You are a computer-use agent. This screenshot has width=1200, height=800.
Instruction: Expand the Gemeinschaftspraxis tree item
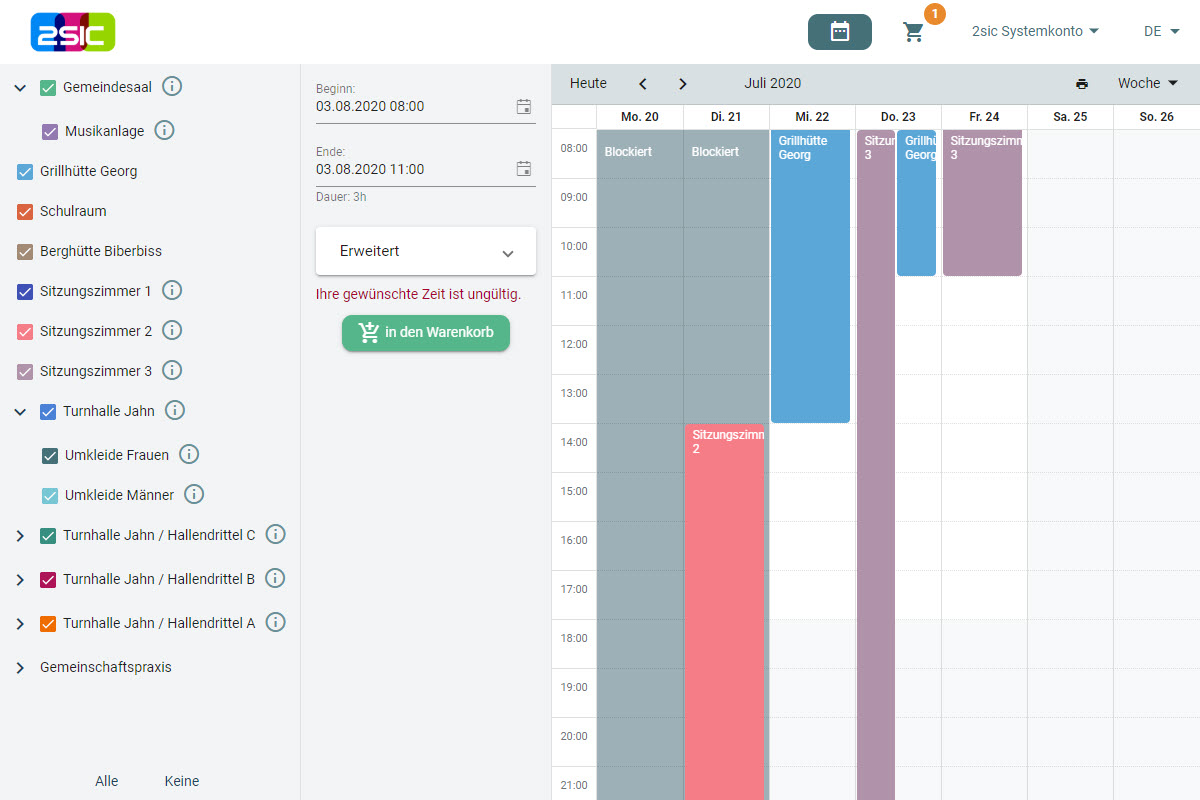(20, 668)
